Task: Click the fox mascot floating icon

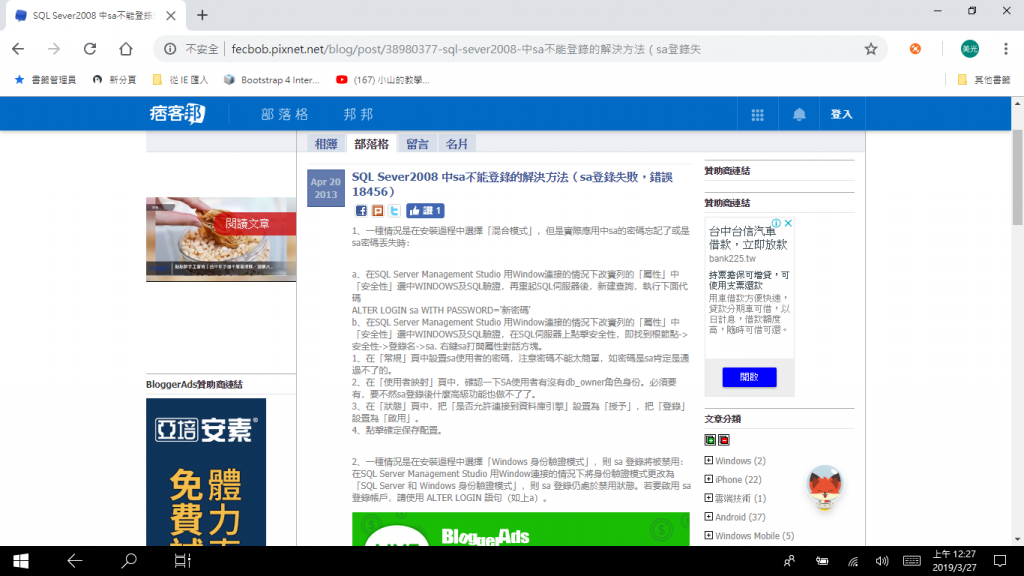Action: point(825,487)
